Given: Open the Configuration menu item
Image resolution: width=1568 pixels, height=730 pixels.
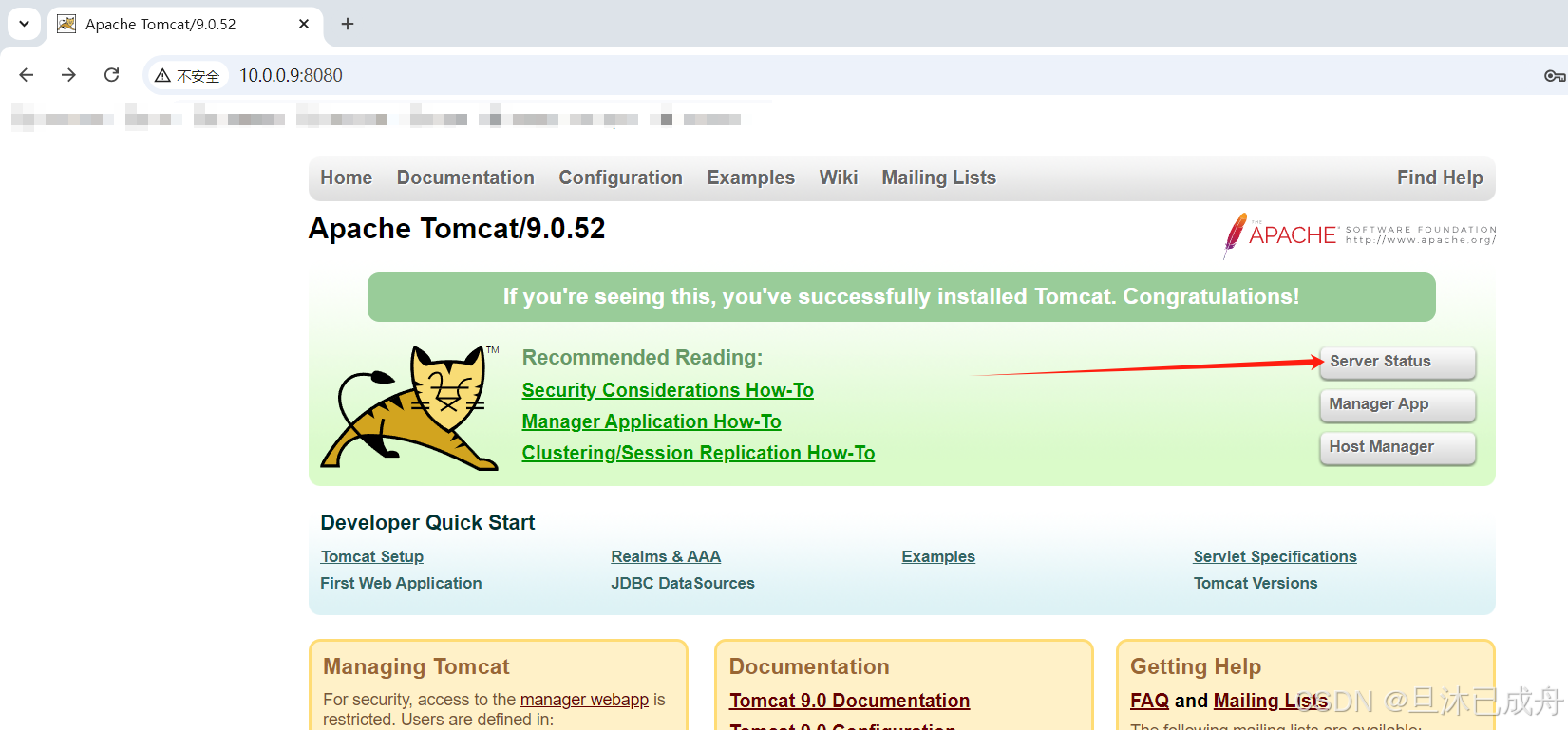Looking at the screenshot, I should click(x=620, y=178).
